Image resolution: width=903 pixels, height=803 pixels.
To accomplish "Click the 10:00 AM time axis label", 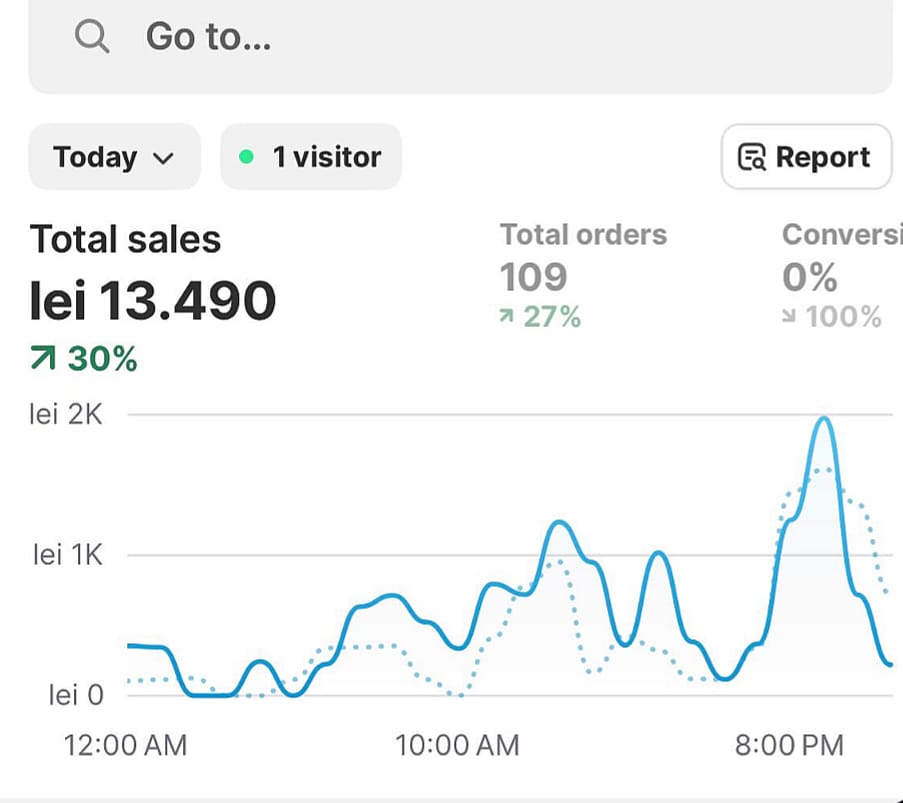I will 457,745.
